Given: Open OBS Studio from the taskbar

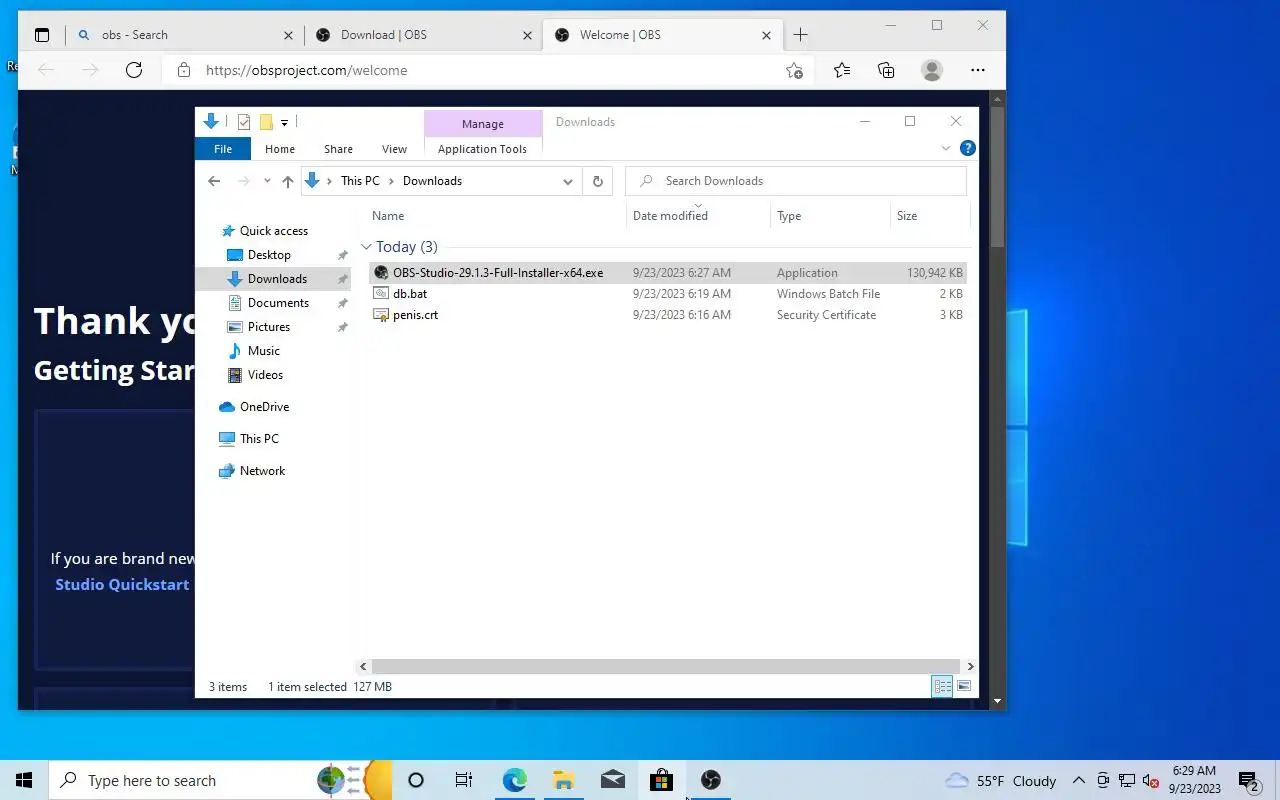Looking at the screenshot, I should tap(711, 780).
